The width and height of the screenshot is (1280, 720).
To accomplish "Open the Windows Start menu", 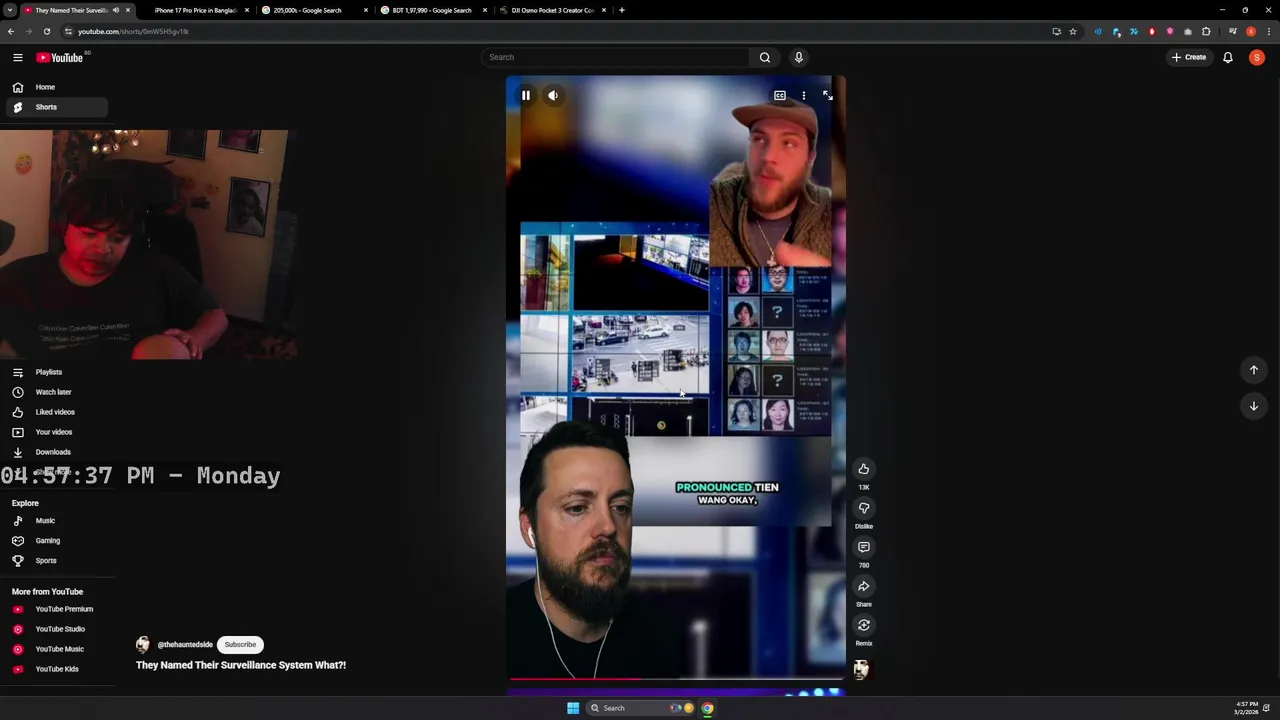I will click(x=573, y=708).
